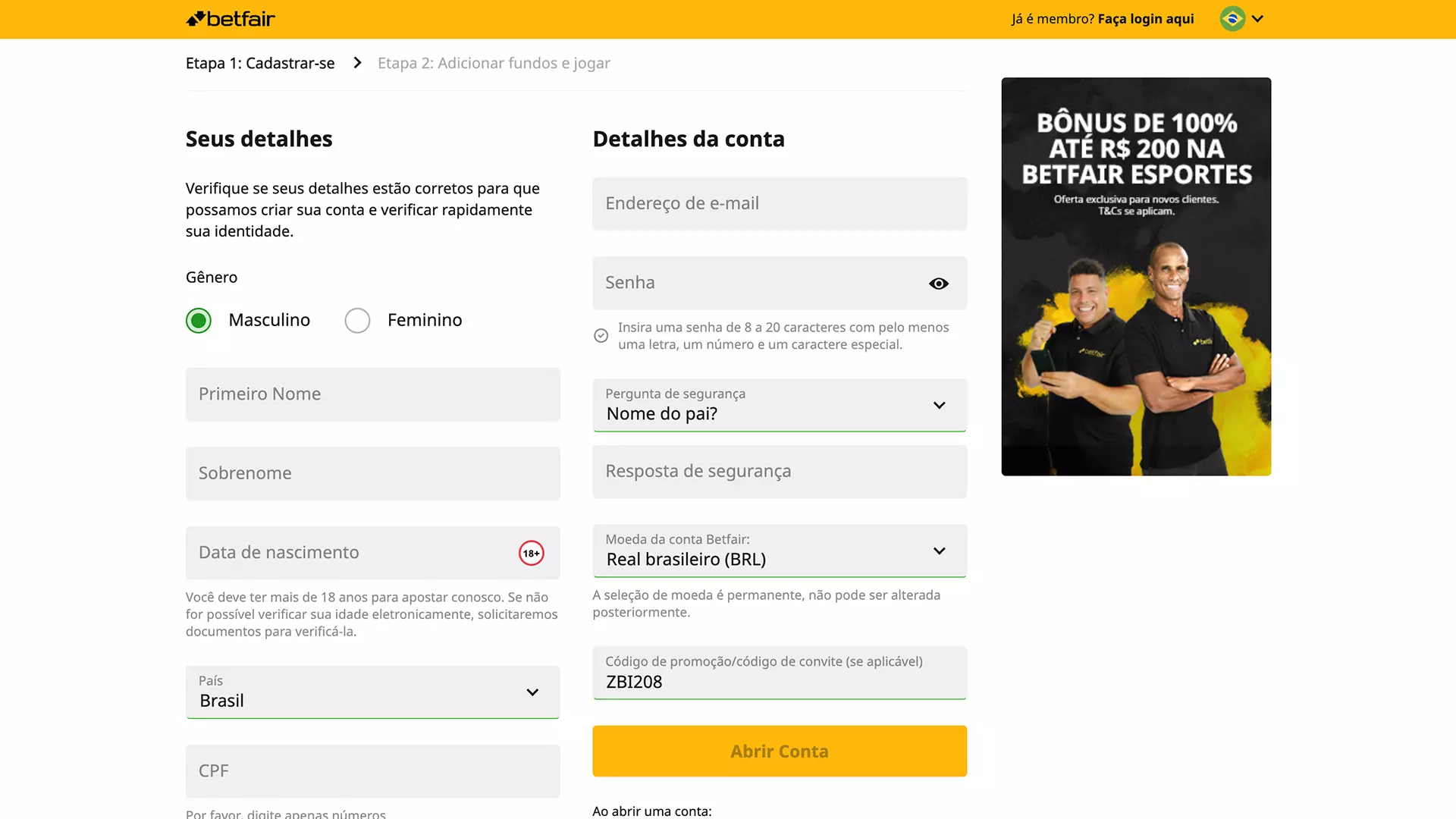Click the promo code field containing ZBI208

(780, 673)
